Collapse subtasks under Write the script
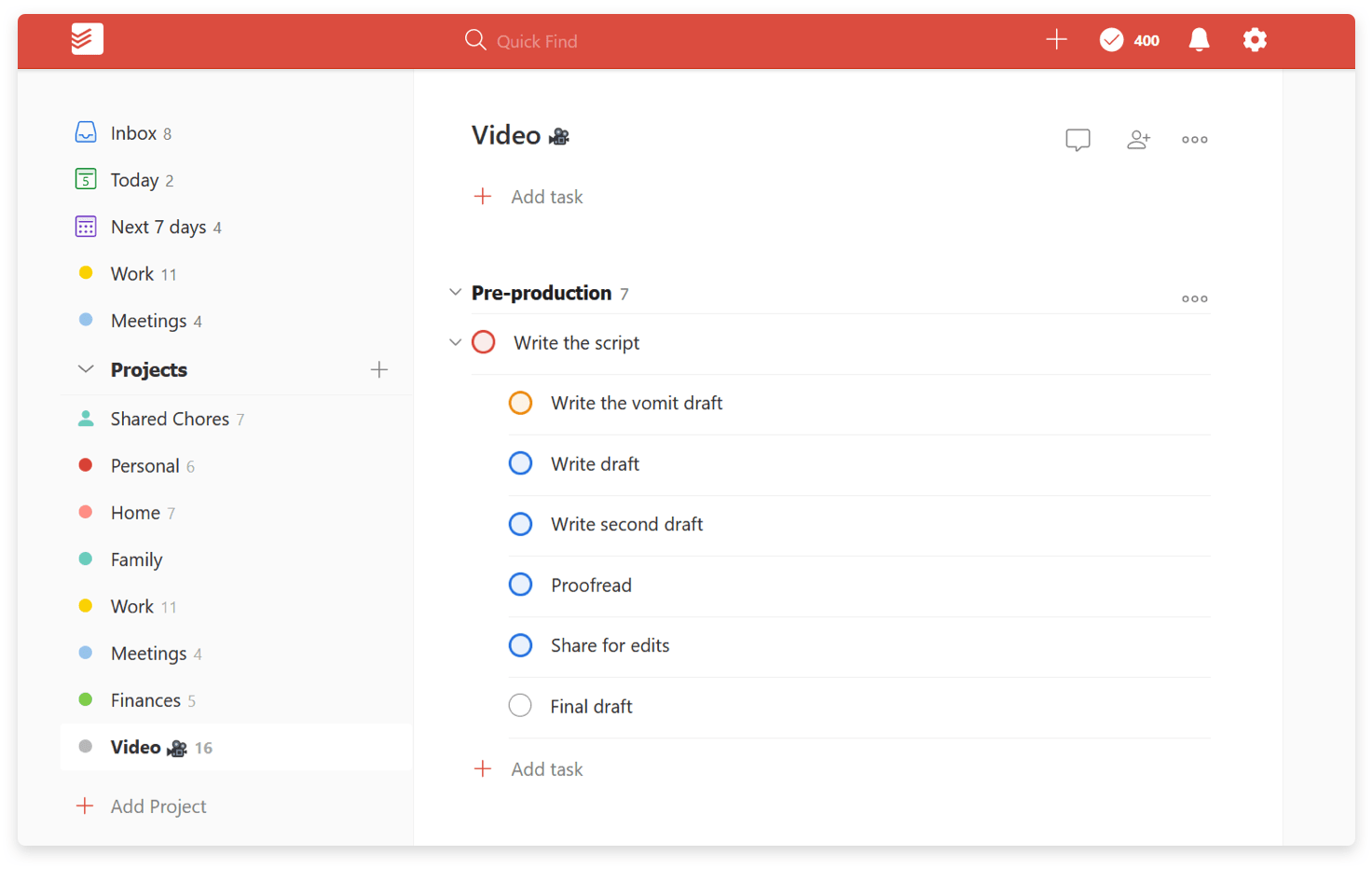 (455, 342)
